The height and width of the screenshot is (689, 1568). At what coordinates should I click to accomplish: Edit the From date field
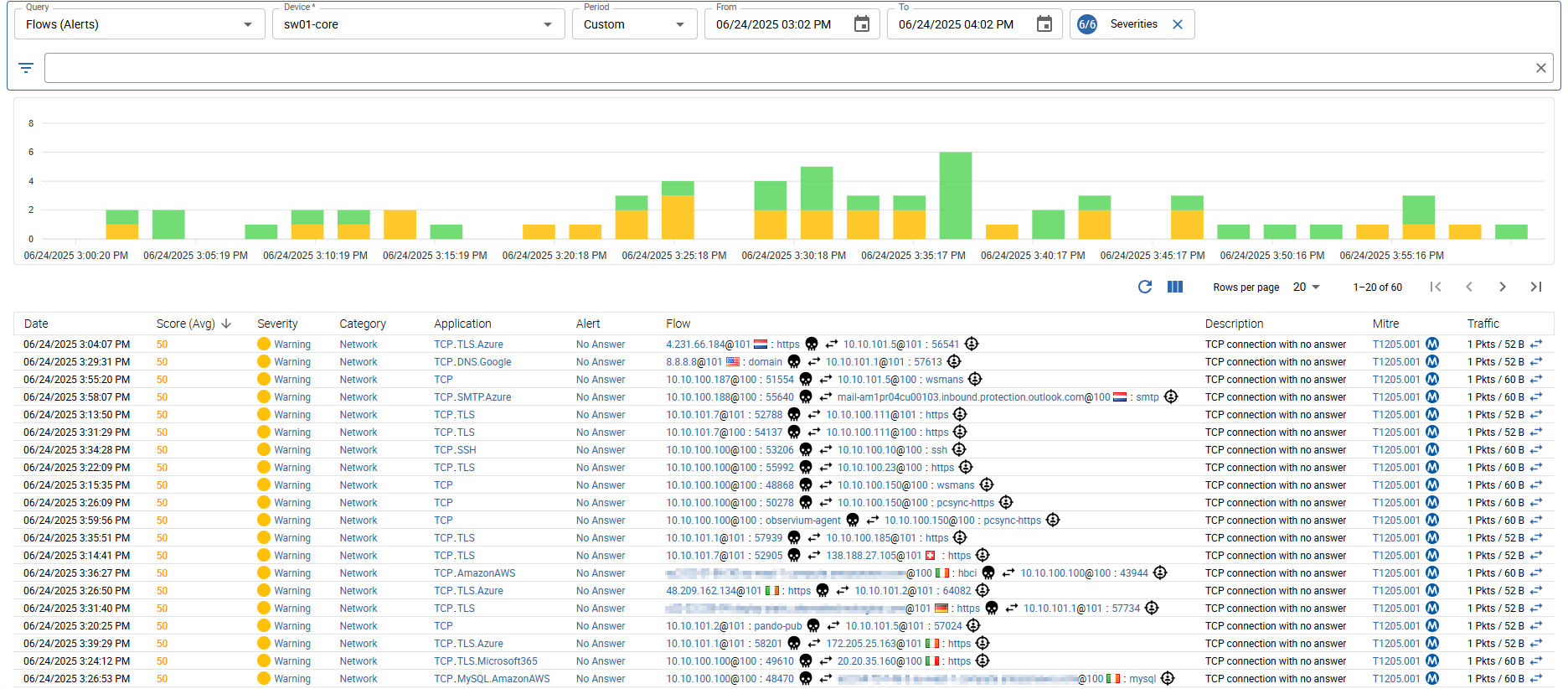click(773, 24)
